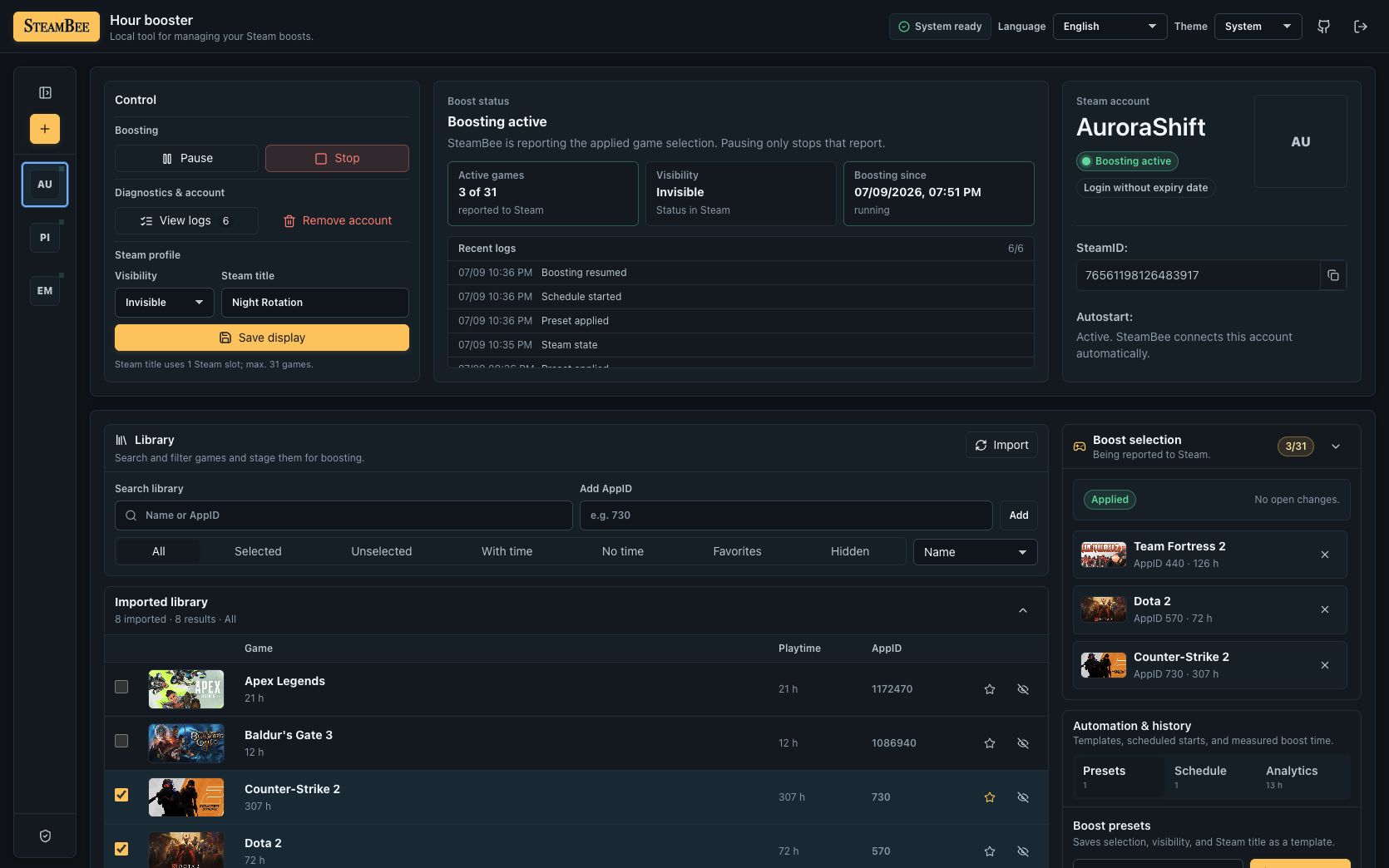The height and width of the screenshot is (868, 1389).
Task: Open the Visibility dropdown set to Invisible
Action: [x=164, y=303]
